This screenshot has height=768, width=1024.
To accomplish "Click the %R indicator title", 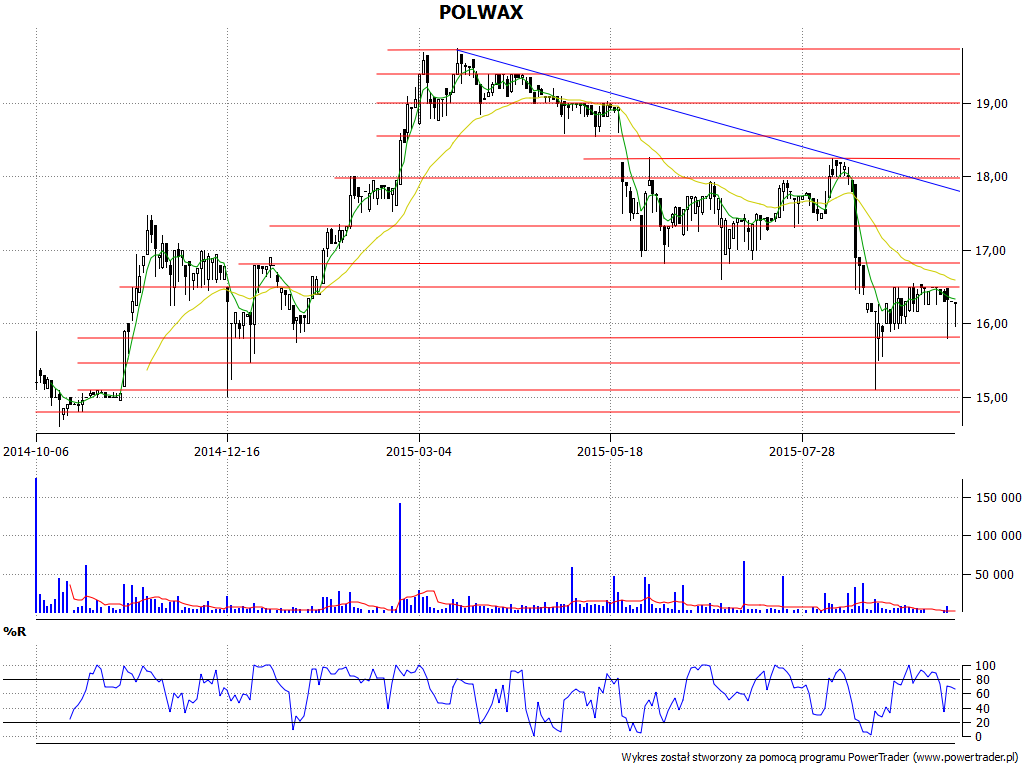I will (x=15, y=632).
